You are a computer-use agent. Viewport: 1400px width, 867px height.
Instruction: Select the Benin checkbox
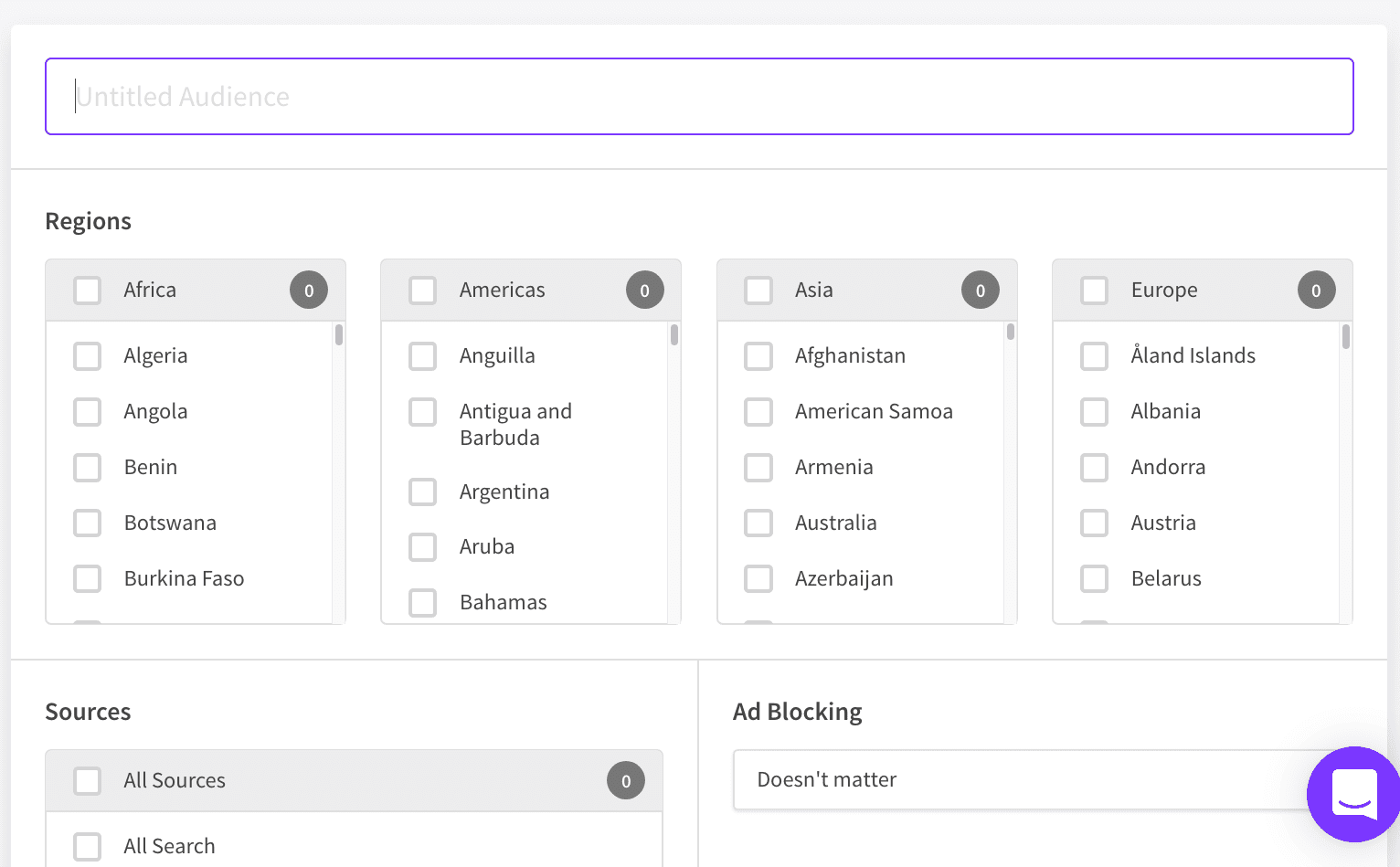pyautogui.click(x=88, y=468)
